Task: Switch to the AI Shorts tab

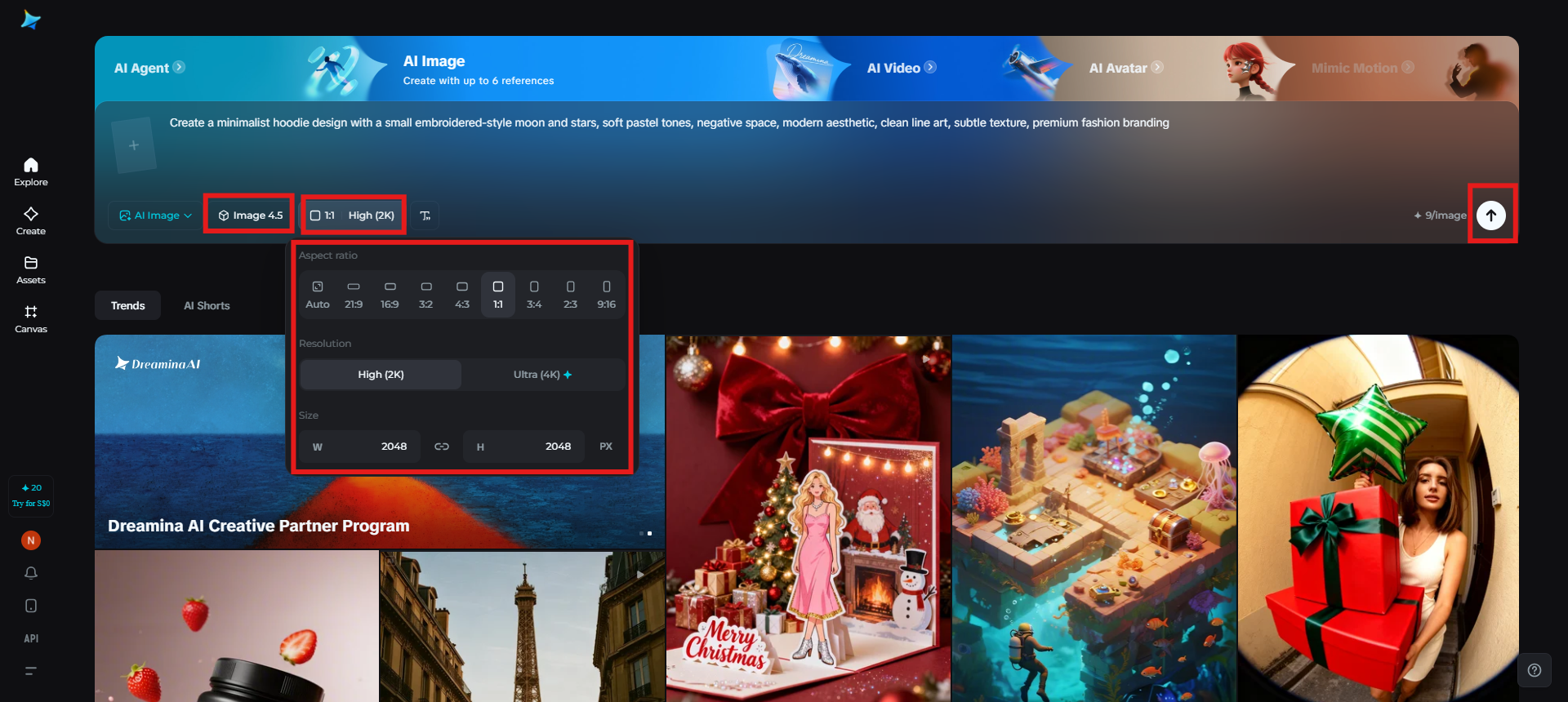Action: click(207, 305)
